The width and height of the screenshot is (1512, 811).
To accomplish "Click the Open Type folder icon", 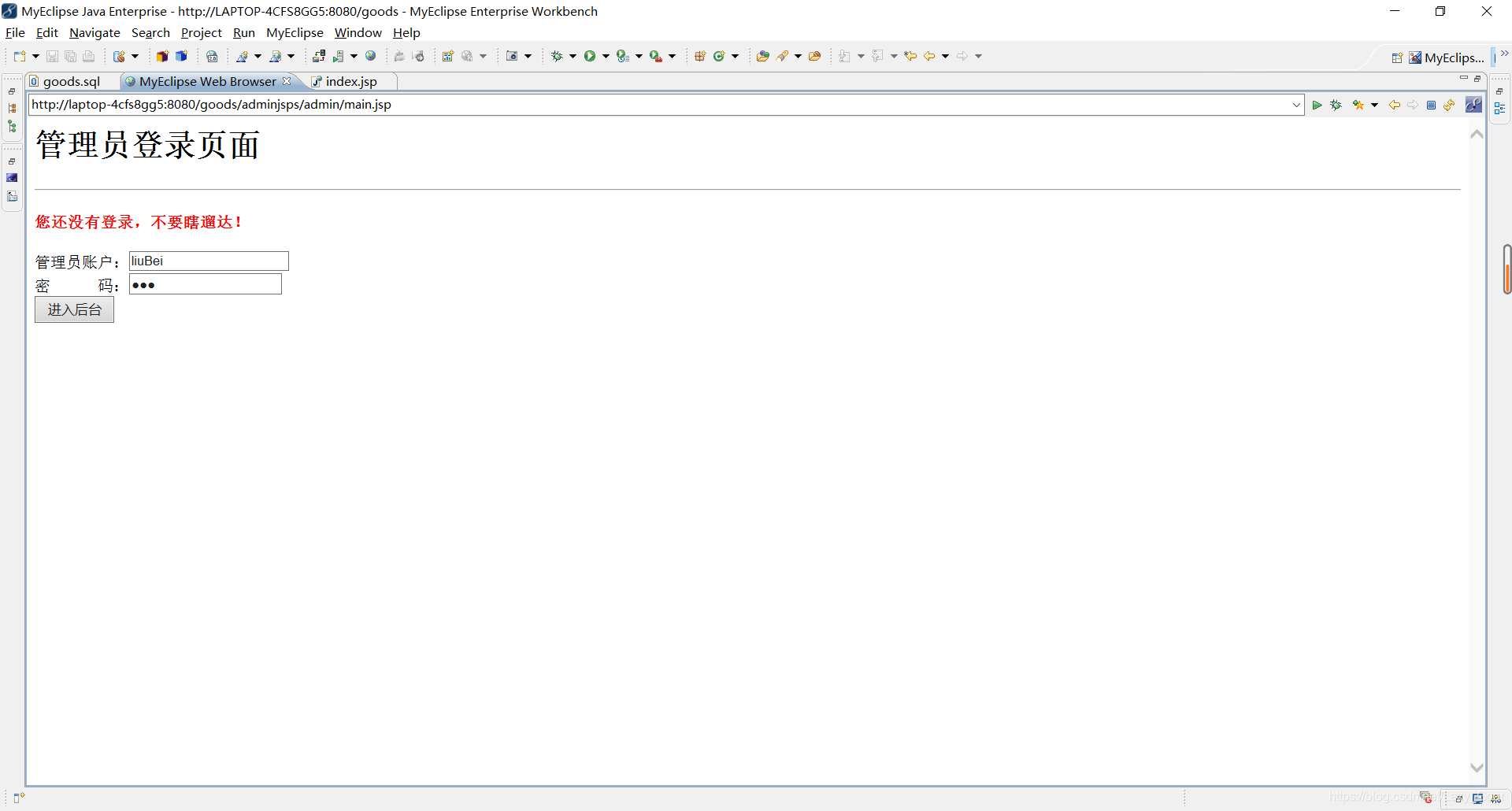I will [762, 56].
